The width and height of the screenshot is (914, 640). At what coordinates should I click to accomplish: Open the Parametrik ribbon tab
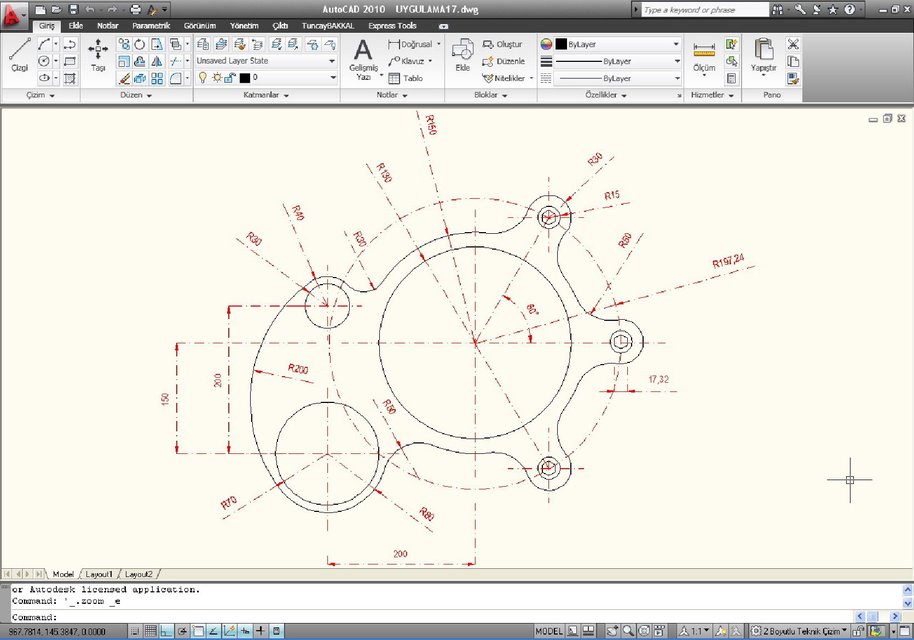coord(153,25)
